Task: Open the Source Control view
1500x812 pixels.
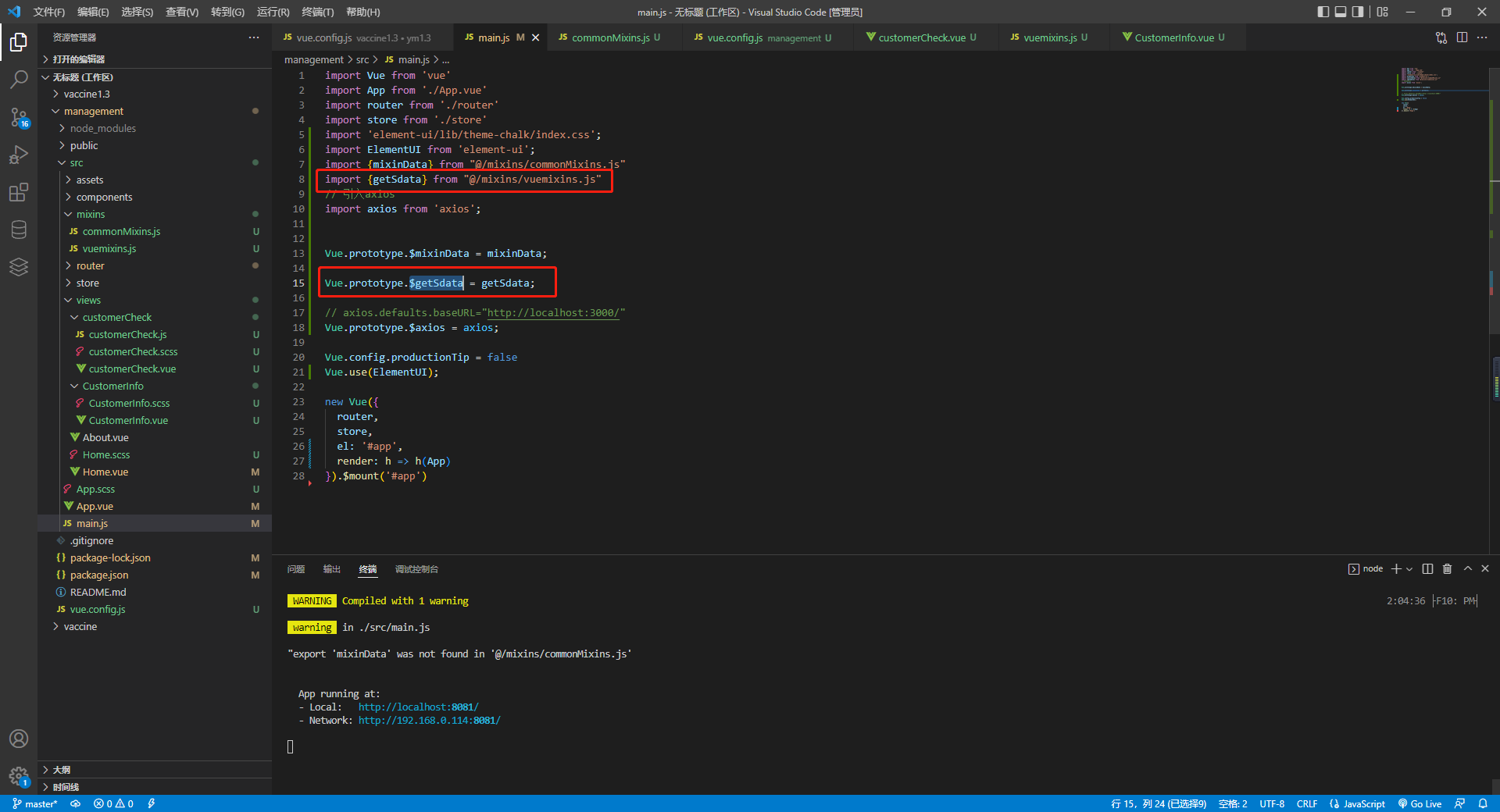Action: click(x=19, y=117)
